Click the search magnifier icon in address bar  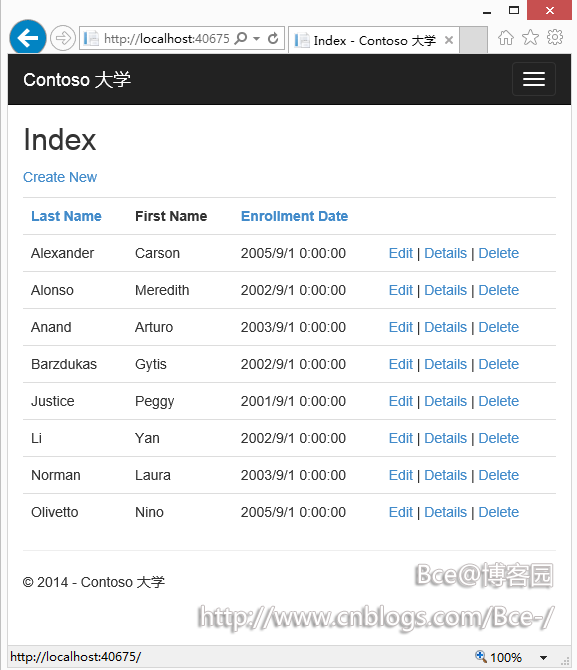tap(241, 38)
